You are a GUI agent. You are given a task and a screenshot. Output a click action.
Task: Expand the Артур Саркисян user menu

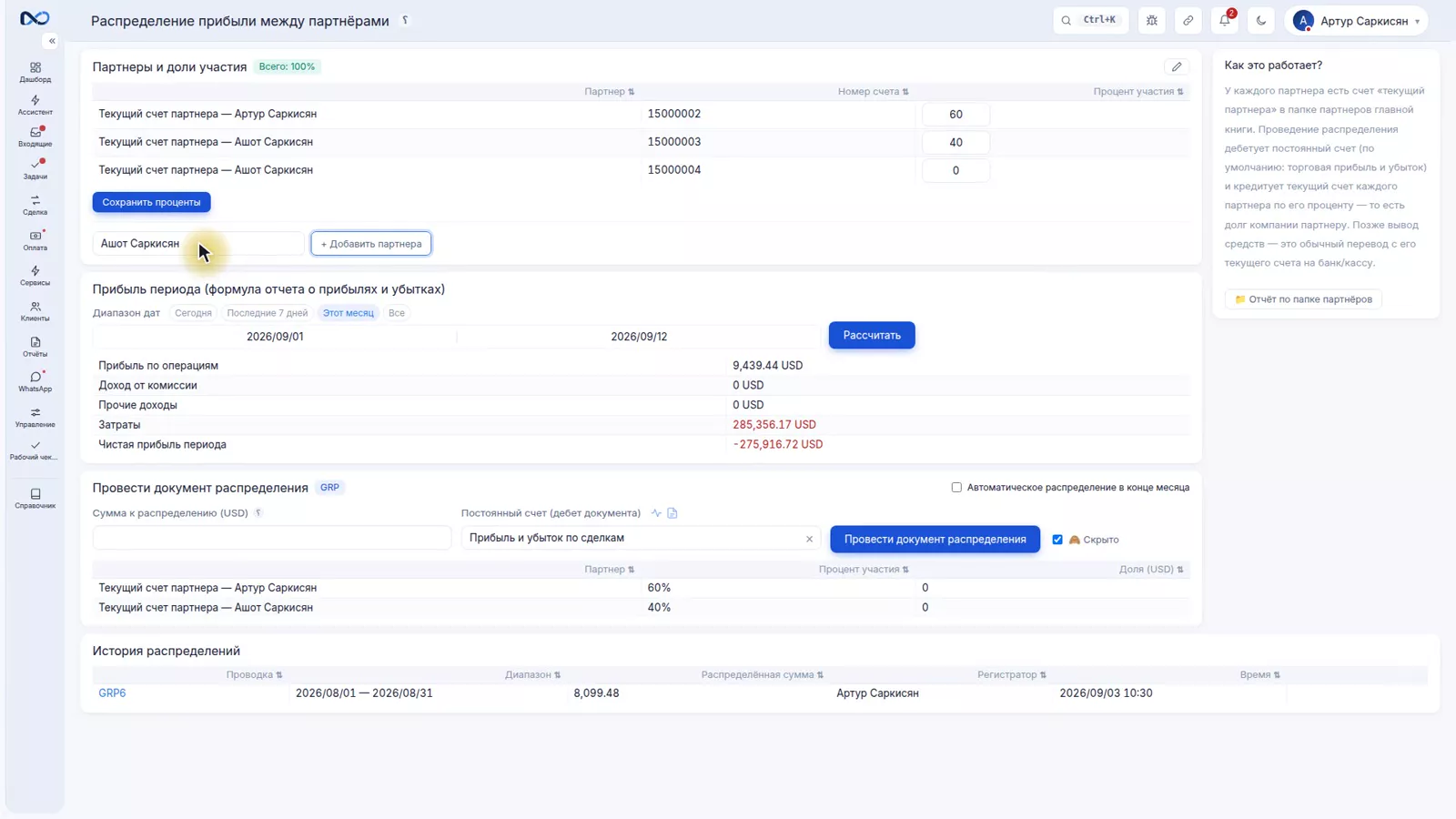coord(1356,21)
